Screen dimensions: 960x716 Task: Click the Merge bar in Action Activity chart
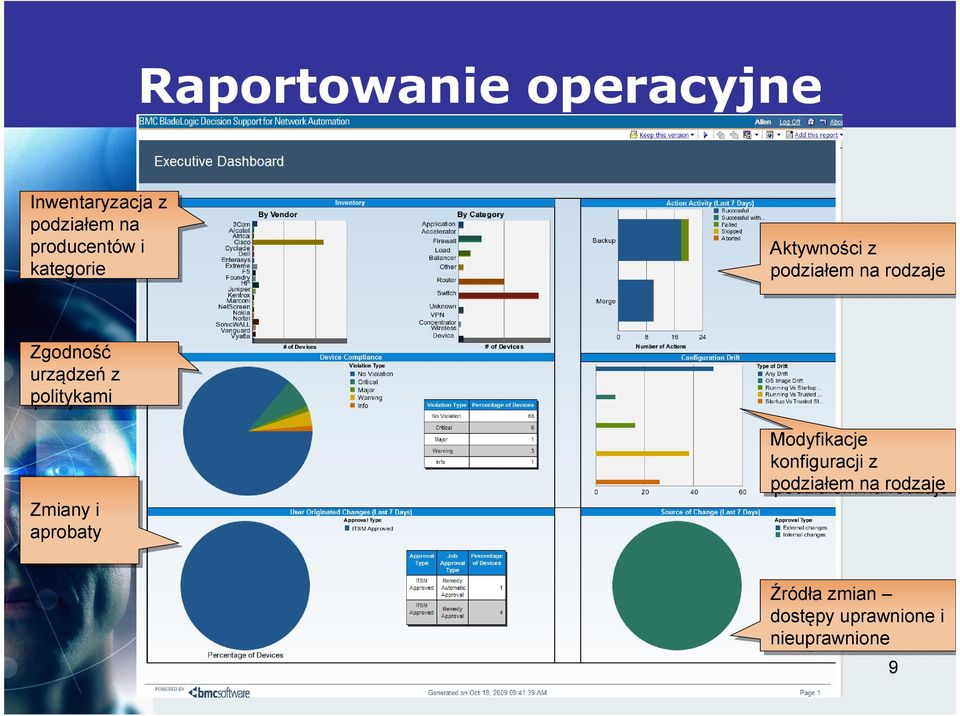636,301
